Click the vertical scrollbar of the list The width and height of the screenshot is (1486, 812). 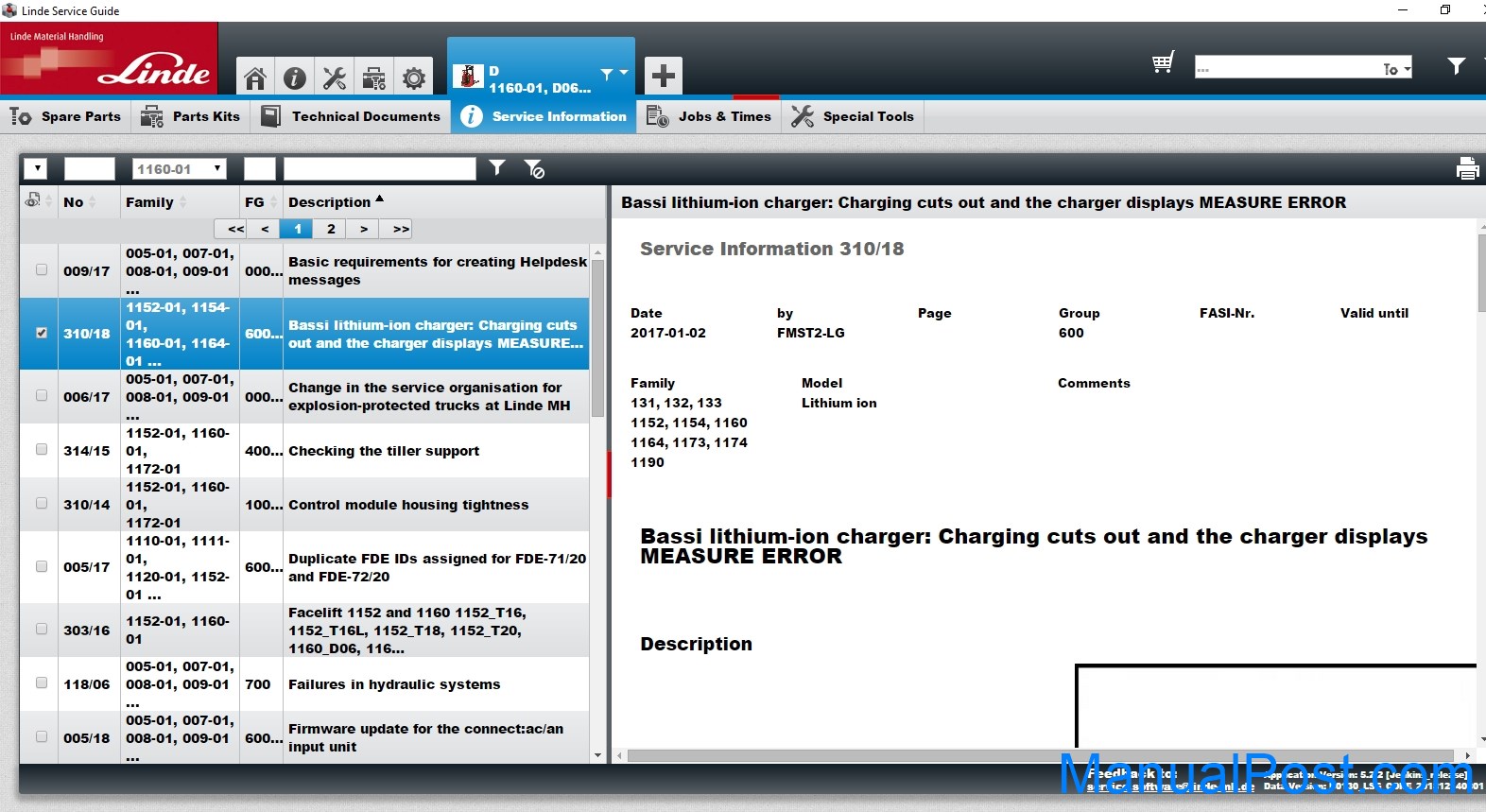pos(597,340)
